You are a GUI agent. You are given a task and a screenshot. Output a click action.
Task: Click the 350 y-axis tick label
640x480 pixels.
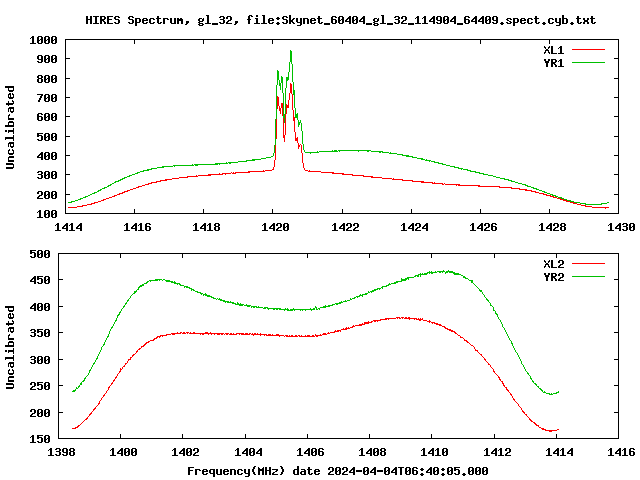tap(40, 333)
